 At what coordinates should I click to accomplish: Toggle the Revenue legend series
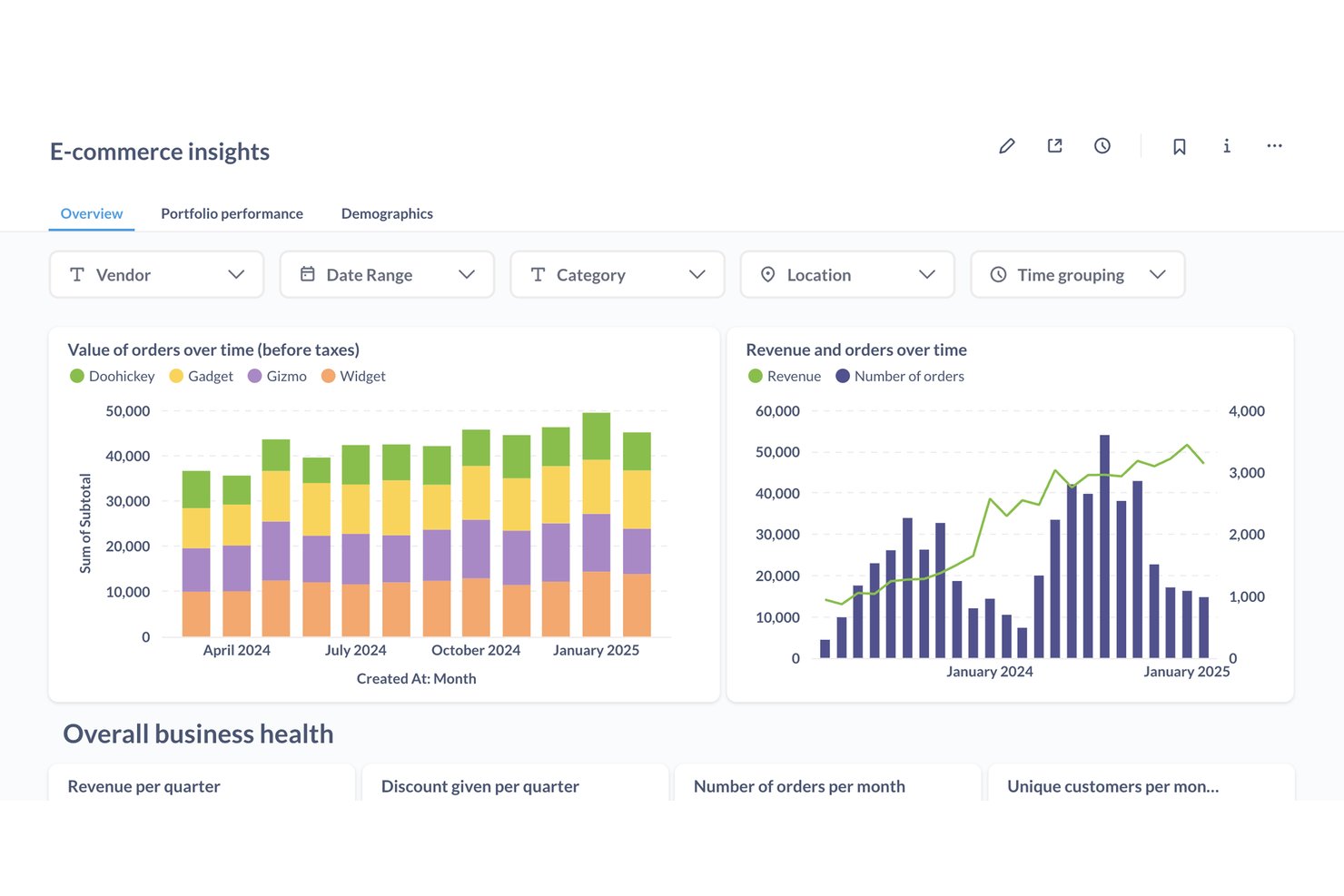point(785,376)
